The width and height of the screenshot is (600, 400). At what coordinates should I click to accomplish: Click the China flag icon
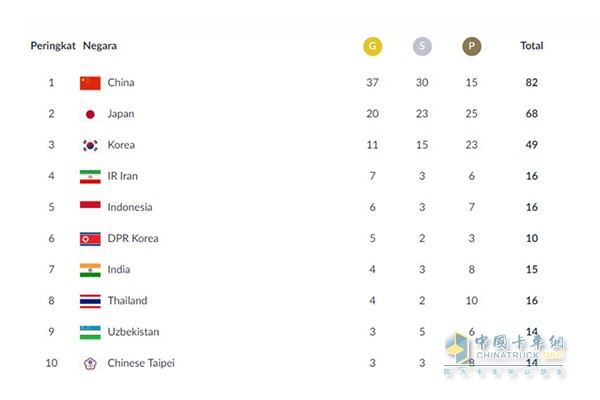click(x=90, y=83)
